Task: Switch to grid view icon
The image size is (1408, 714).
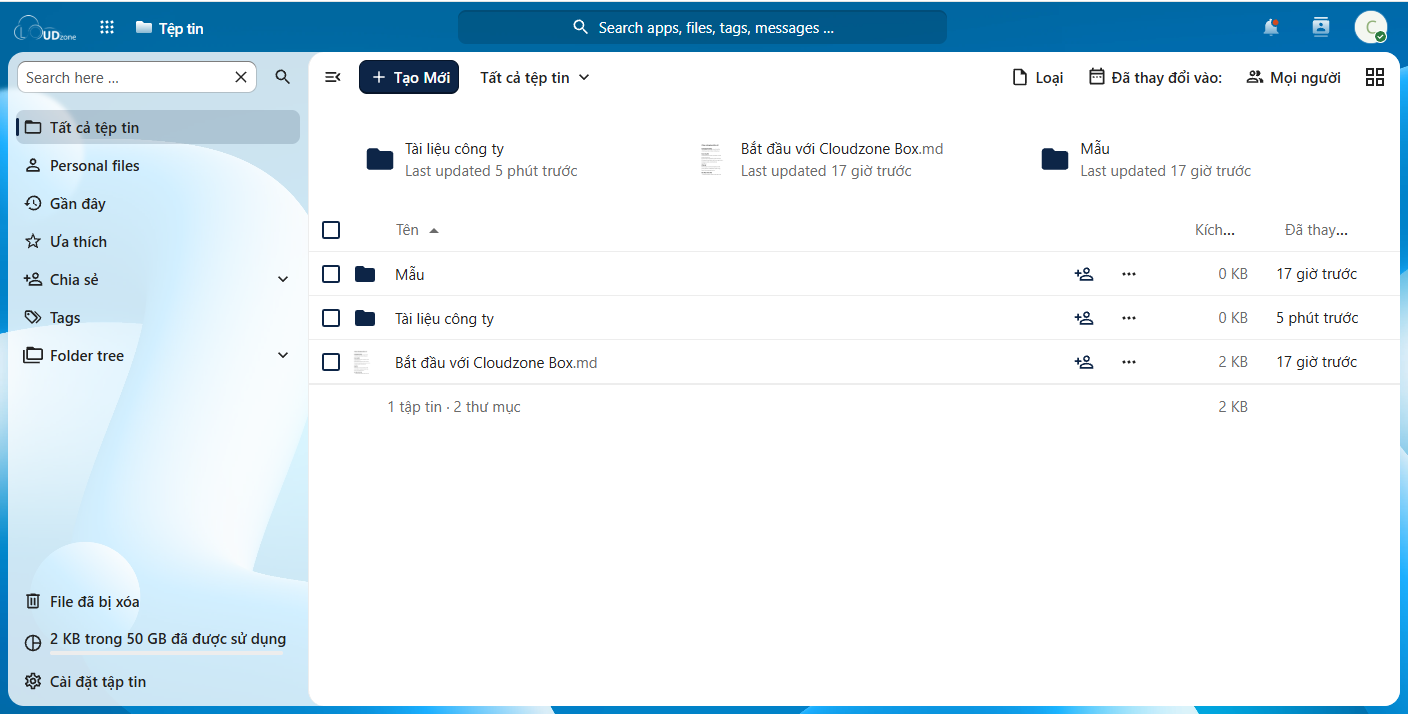Action: pos(1375,77)
